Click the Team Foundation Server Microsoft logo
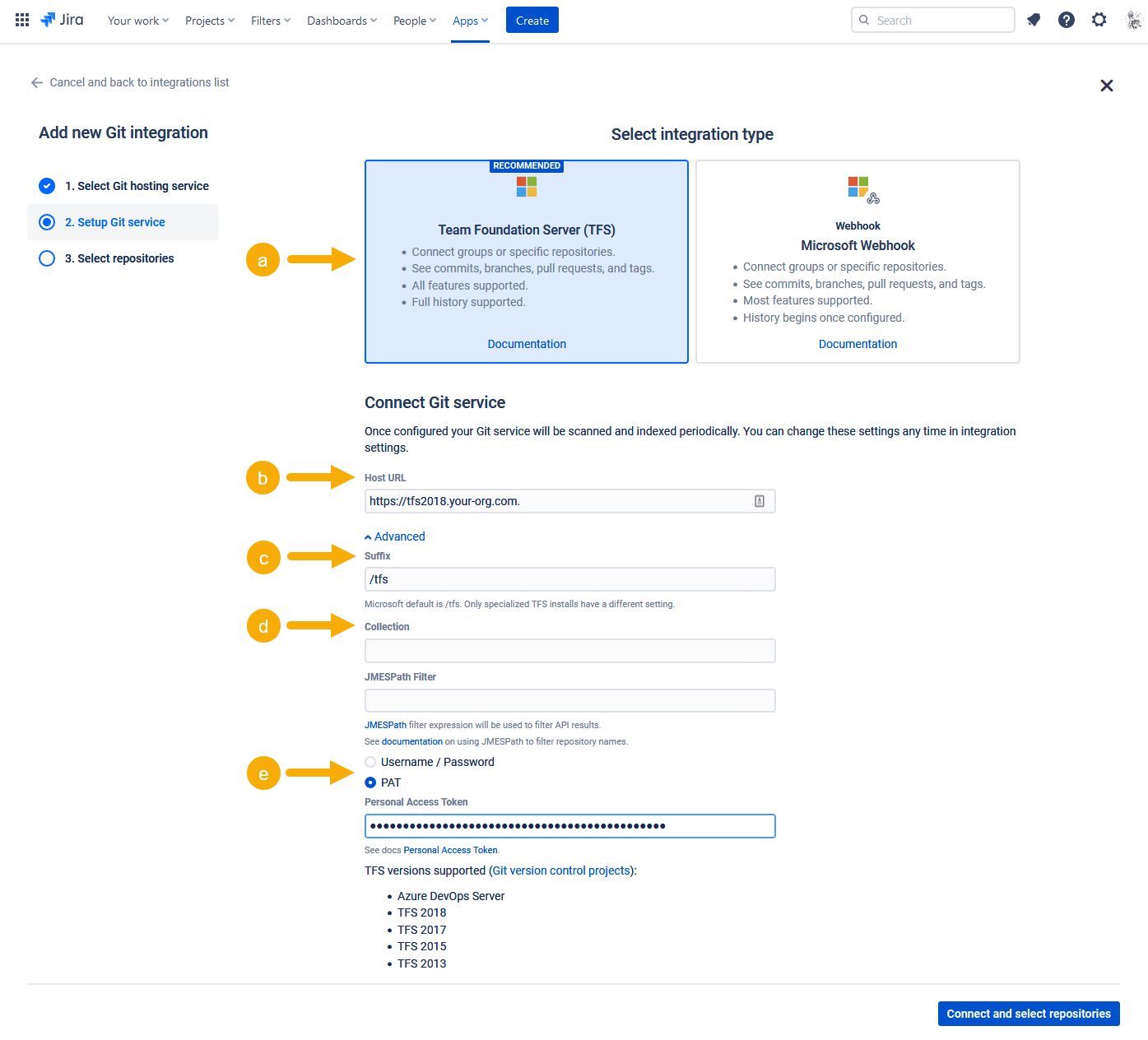Screen dimensions: 1148x1040 (x=527, y=187)
